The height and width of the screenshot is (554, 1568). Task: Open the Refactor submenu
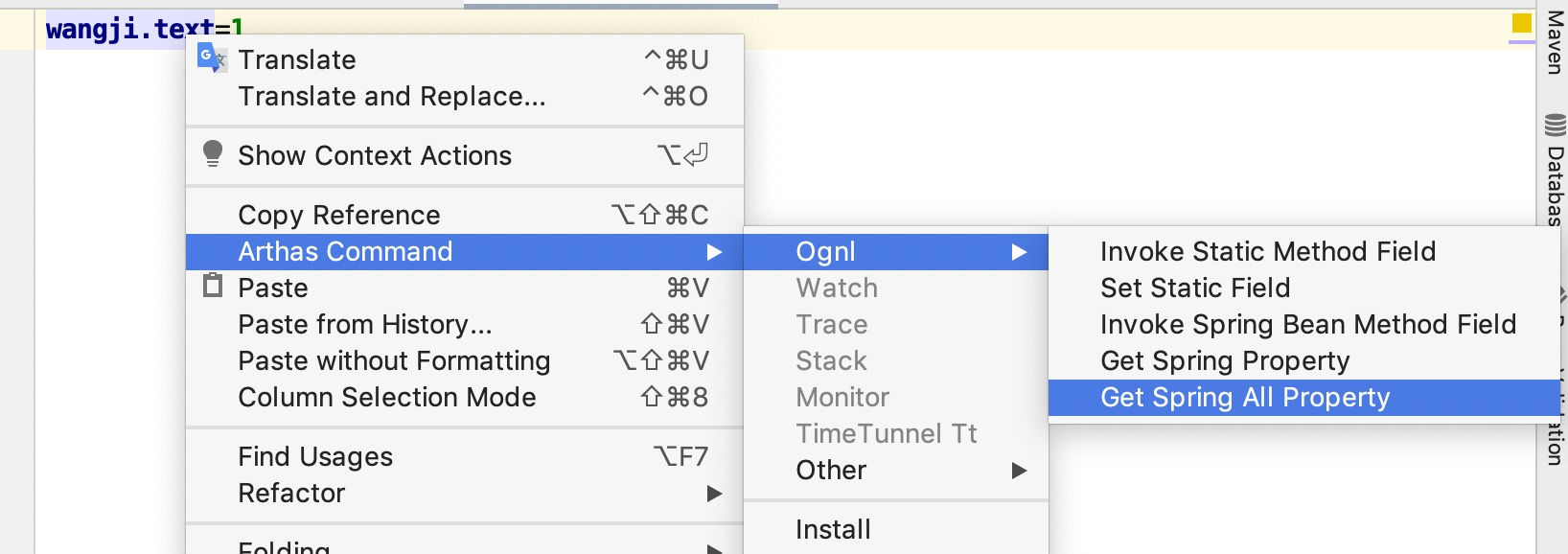pyautogui.click(x=465, y=493)
